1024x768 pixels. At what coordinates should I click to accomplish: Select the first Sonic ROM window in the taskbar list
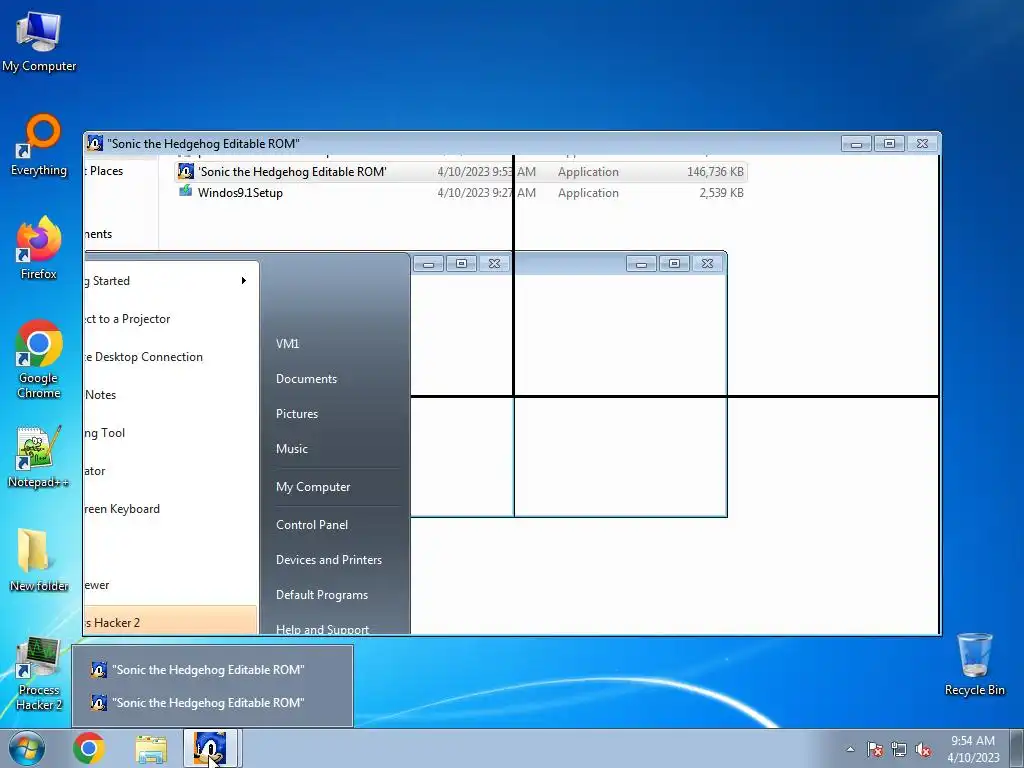(x=212, y=670)
